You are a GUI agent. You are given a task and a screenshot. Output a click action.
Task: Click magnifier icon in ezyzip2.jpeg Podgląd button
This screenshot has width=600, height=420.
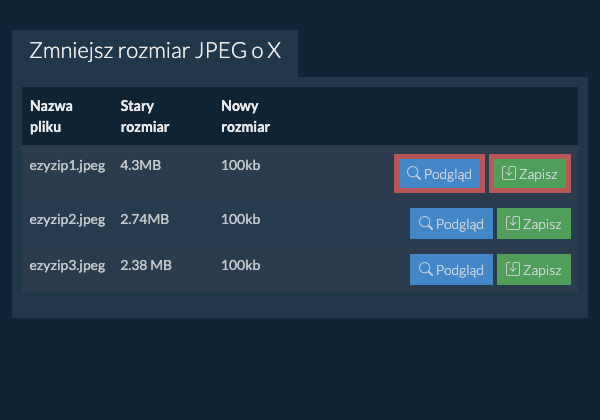(425, 224)
